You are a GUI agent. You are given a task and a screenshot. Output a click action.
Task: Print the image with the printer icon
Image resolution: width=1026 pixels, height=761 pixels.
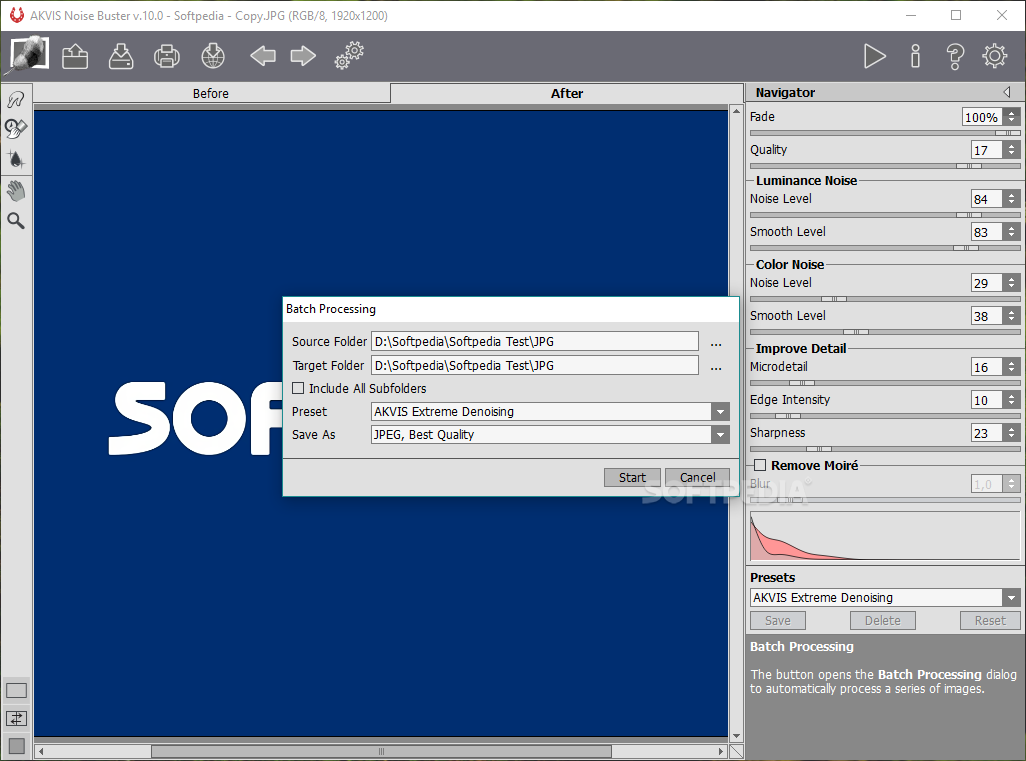167,56
